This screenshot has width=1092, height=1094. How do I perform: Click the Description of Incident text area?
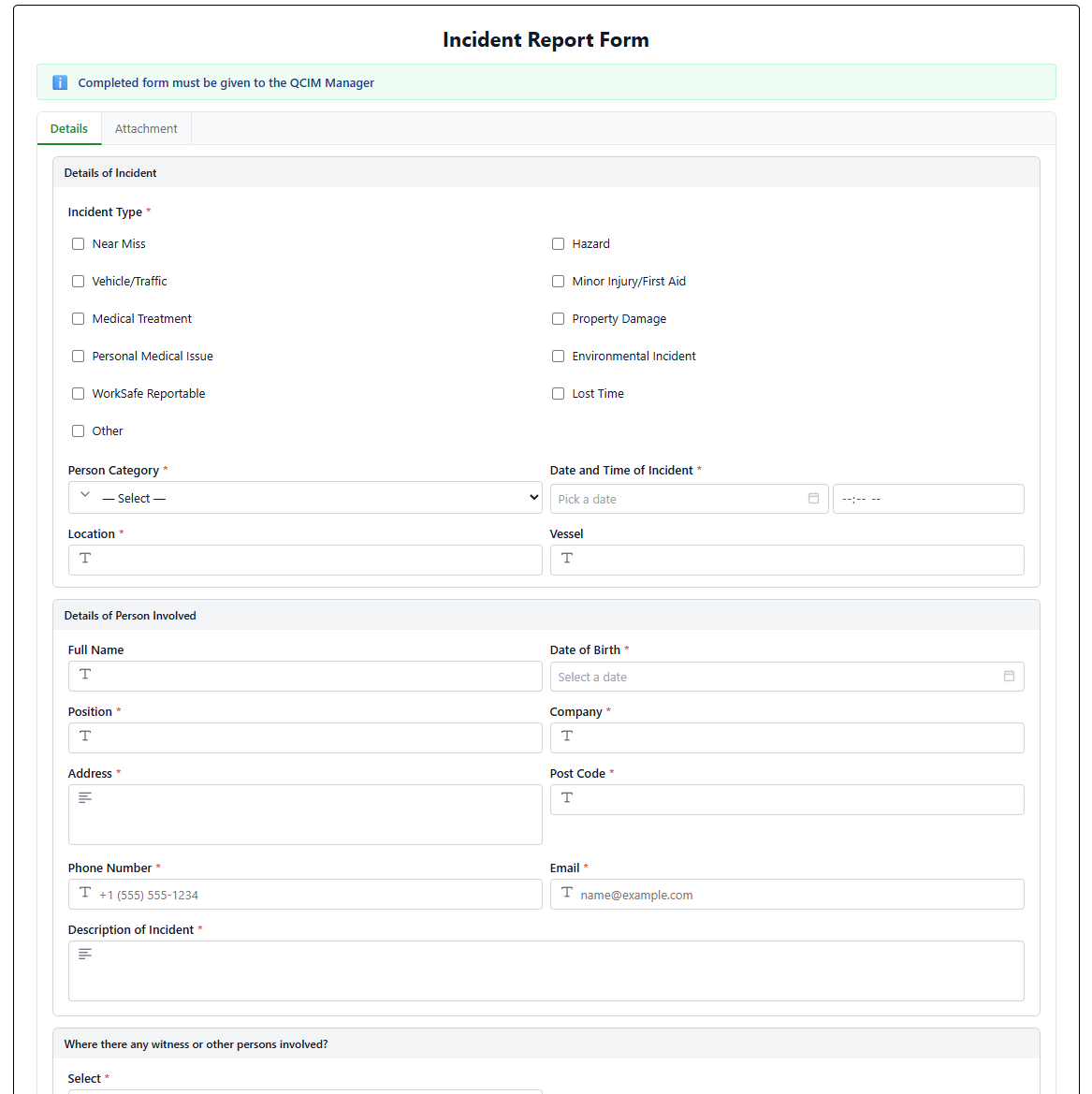(546, 971)
